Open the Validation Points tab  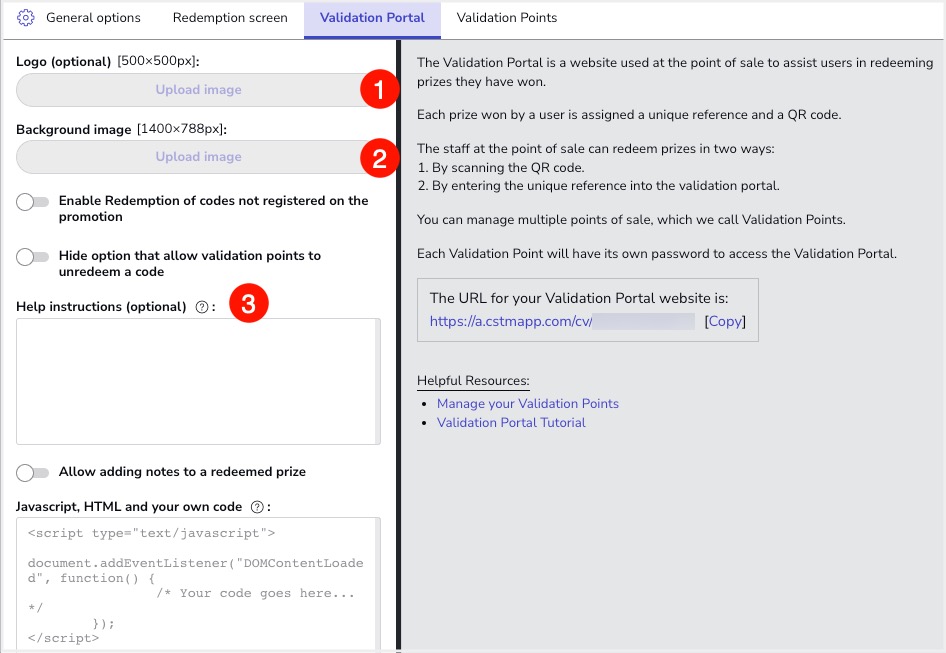point(507,18)
